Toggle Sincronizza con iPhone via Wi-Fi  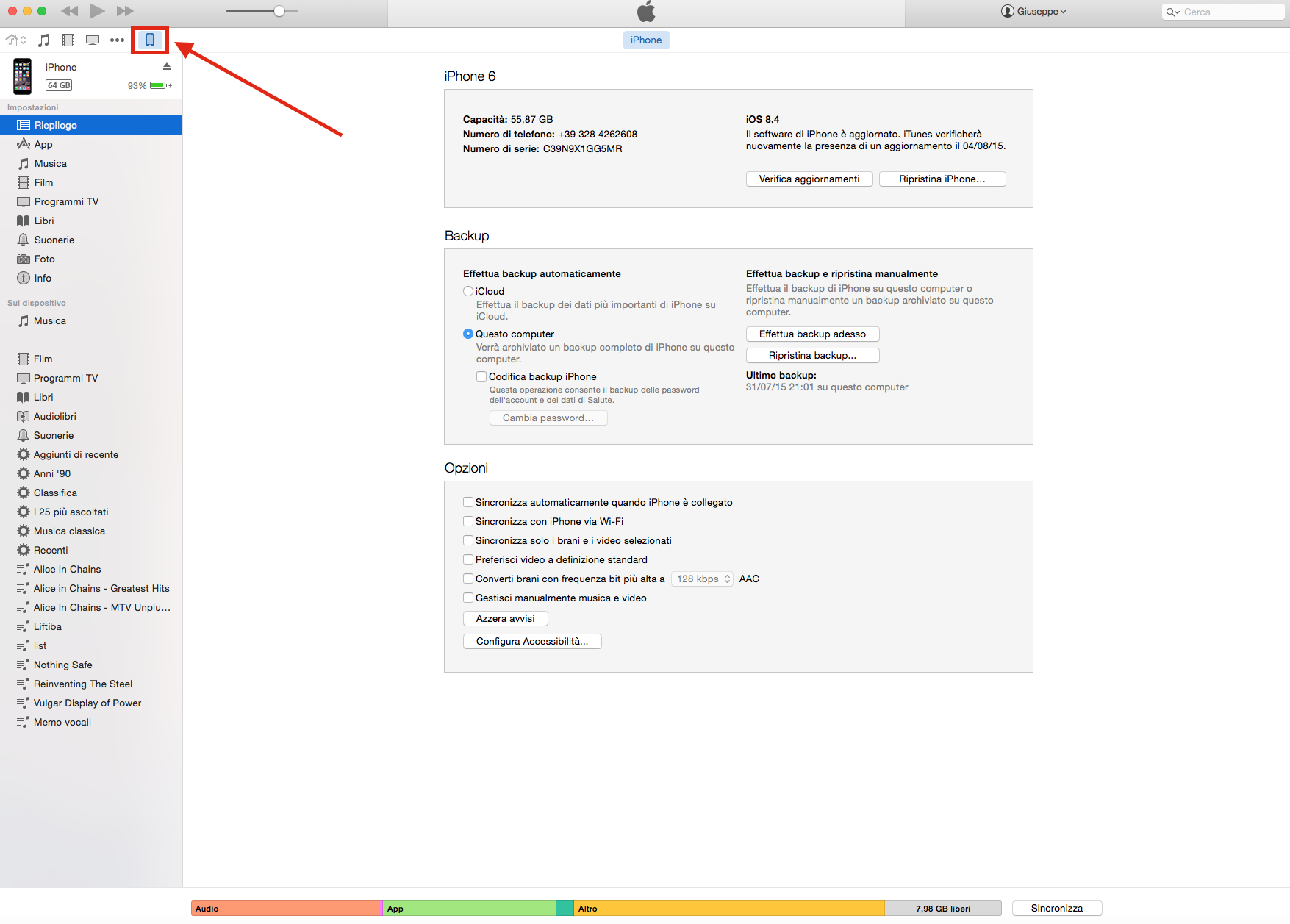tap(468, 521)
